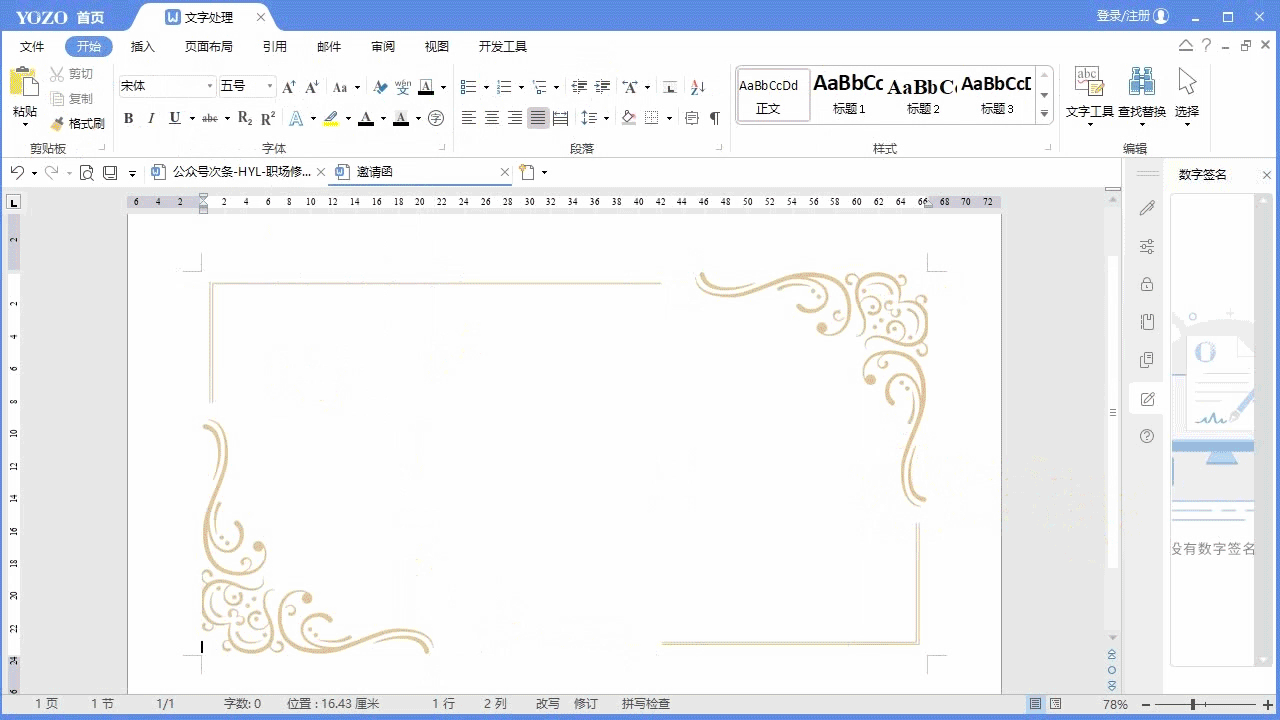Switch to the 公众号次条-HYL document tab
1280x720 pixels.
click(x=240, y=172)
